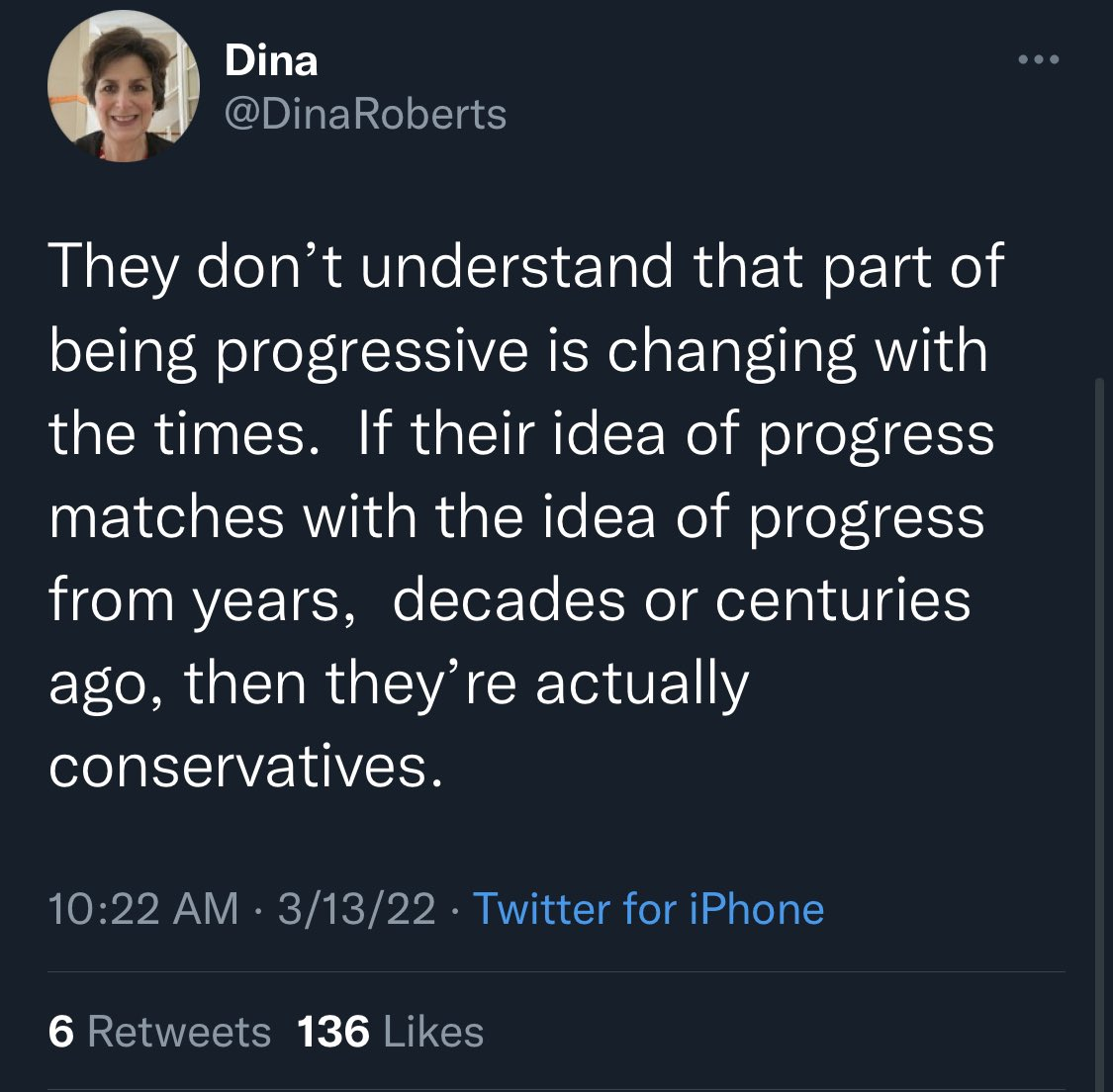This screenshot has width=1113, height=1092.
Task: Click the words "the times" in the tweet
Action: pos(176,434)
